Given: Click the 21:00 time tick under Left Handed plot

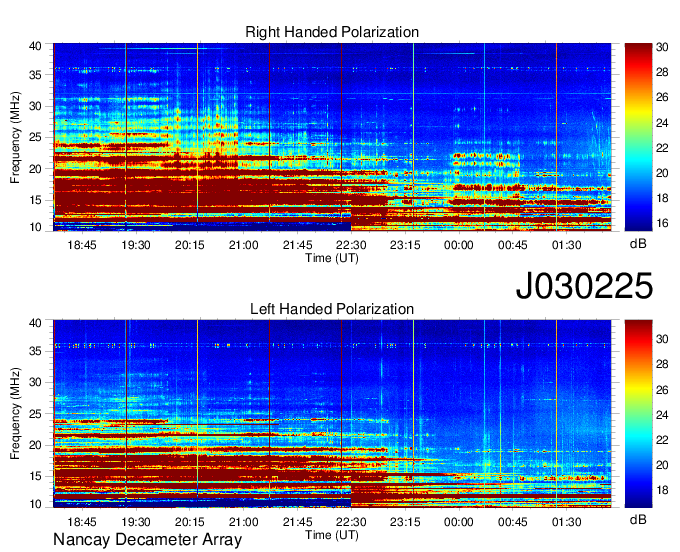Looking at the screenshot, I should coord(243,522).
